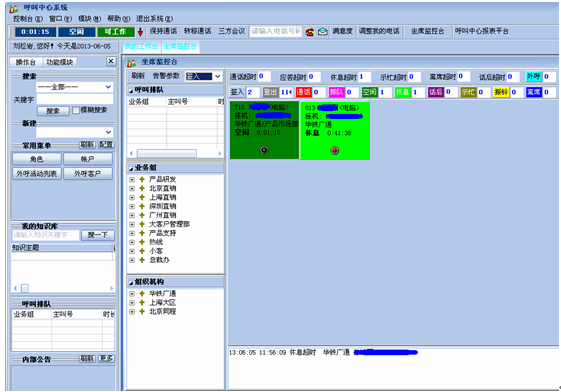
Task: Click the telephone dial icon in toolbar
Action: point(309,32)
